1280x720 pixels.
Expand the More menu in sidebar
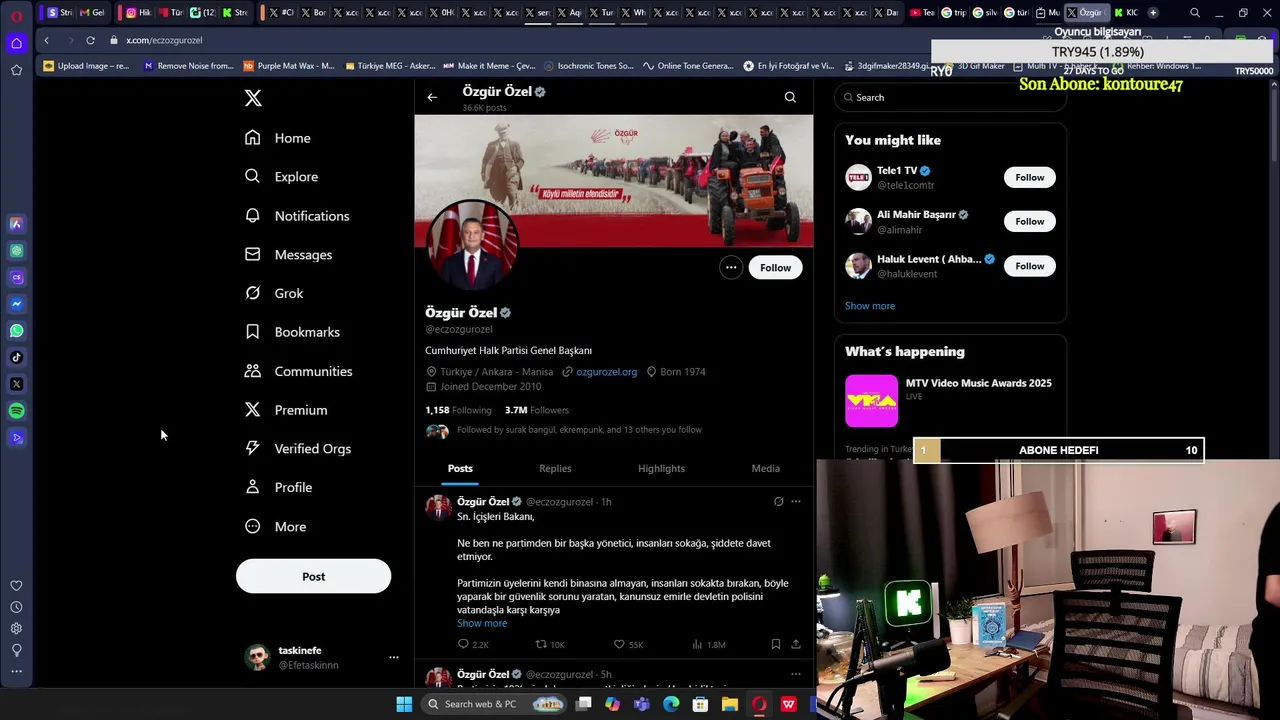click(x=276, y=527)
